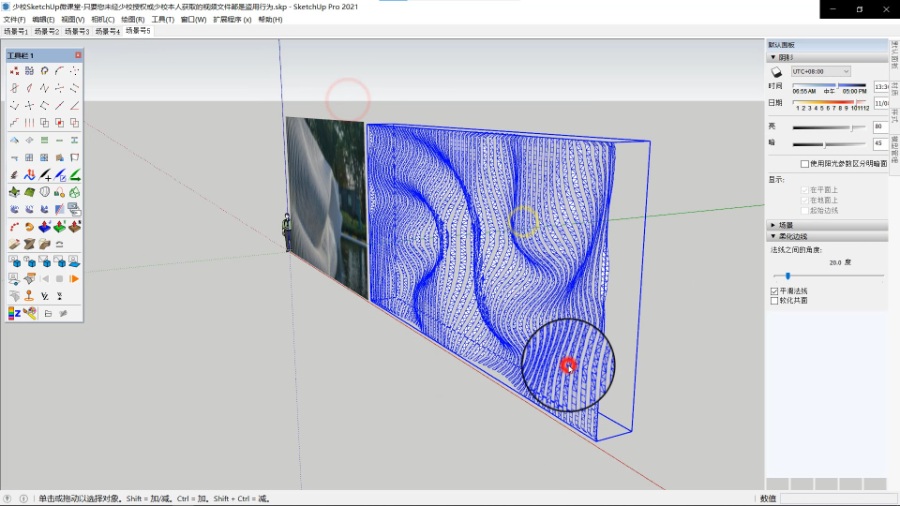900x506 pixels.
Task: Click the shield outline icon in toolbar
Action: (x=44, y=192)
